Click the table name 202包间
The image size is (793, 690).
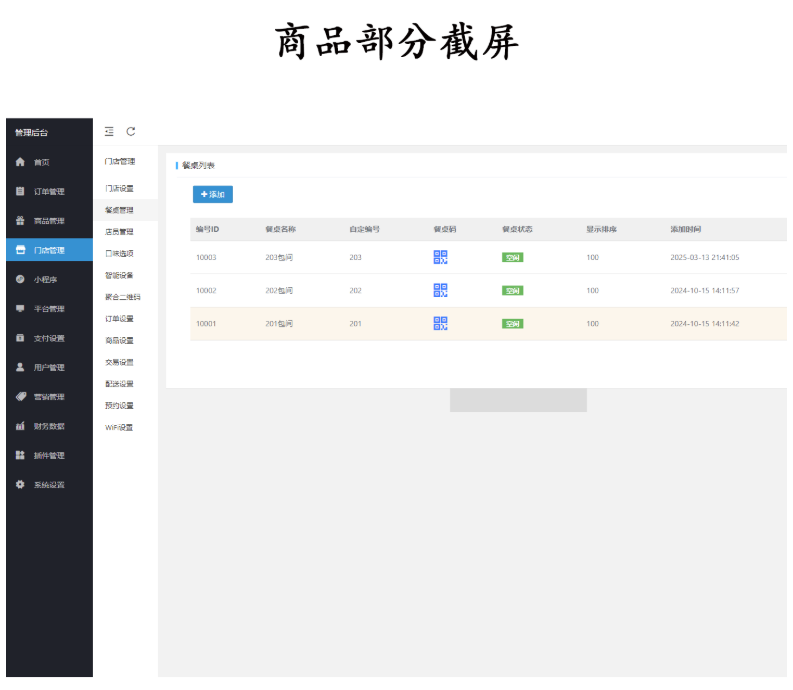(x=279, y=290)
